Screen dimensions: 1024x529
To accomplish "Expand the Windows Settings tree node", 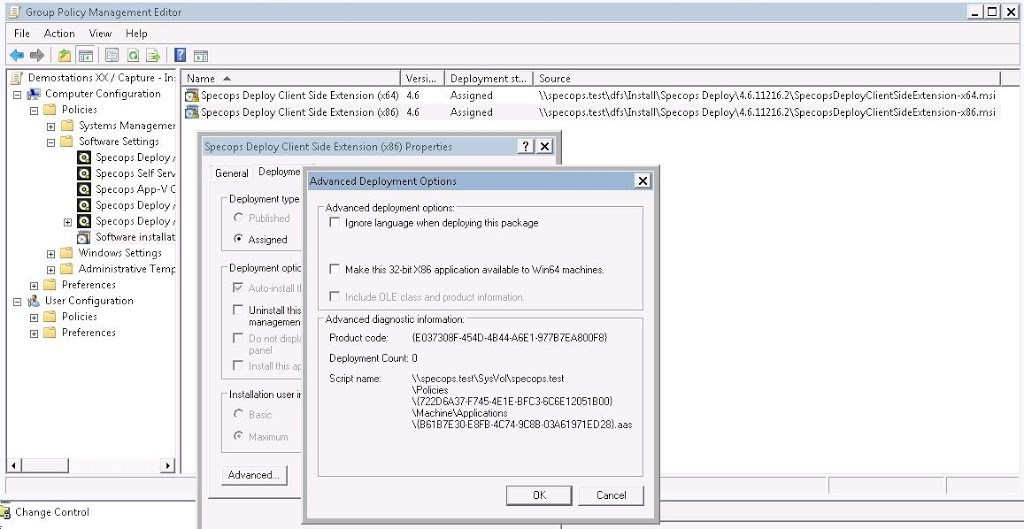I will [51, 253].
